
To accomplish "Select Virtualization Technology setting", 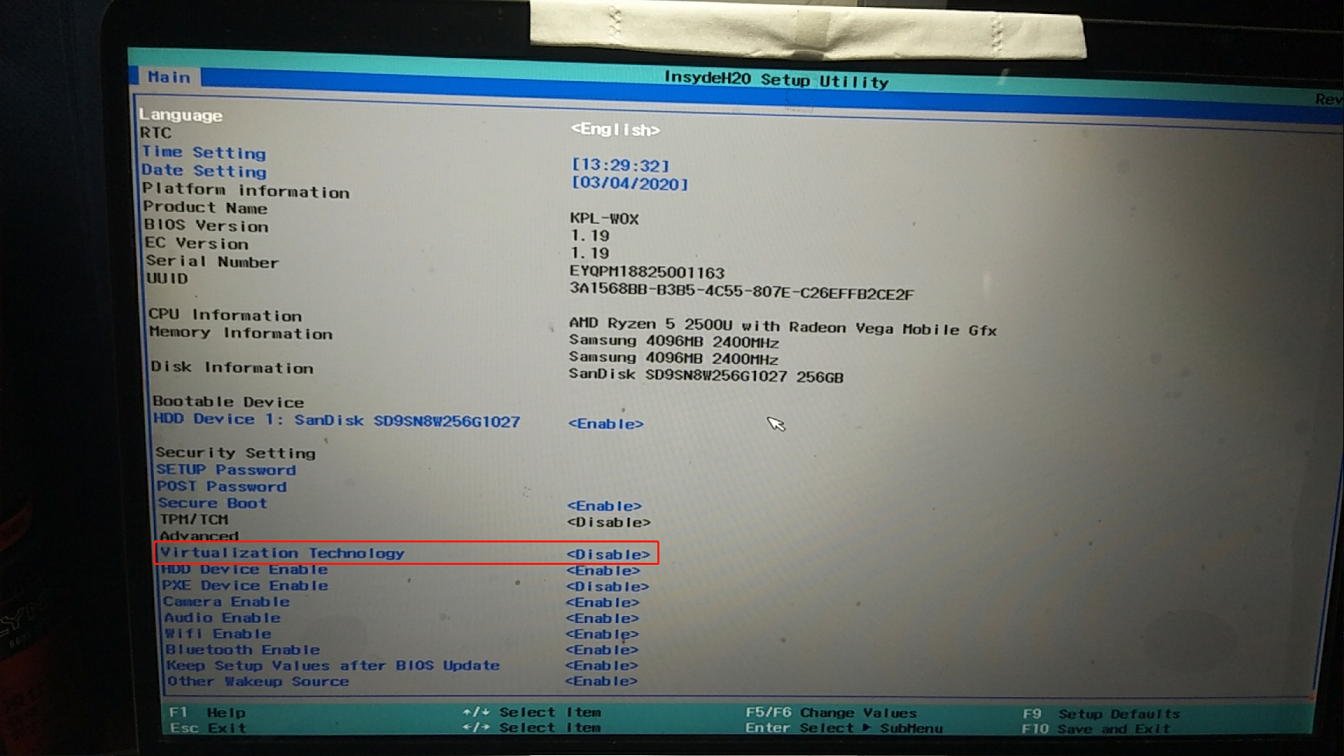I will click(282, 553).
